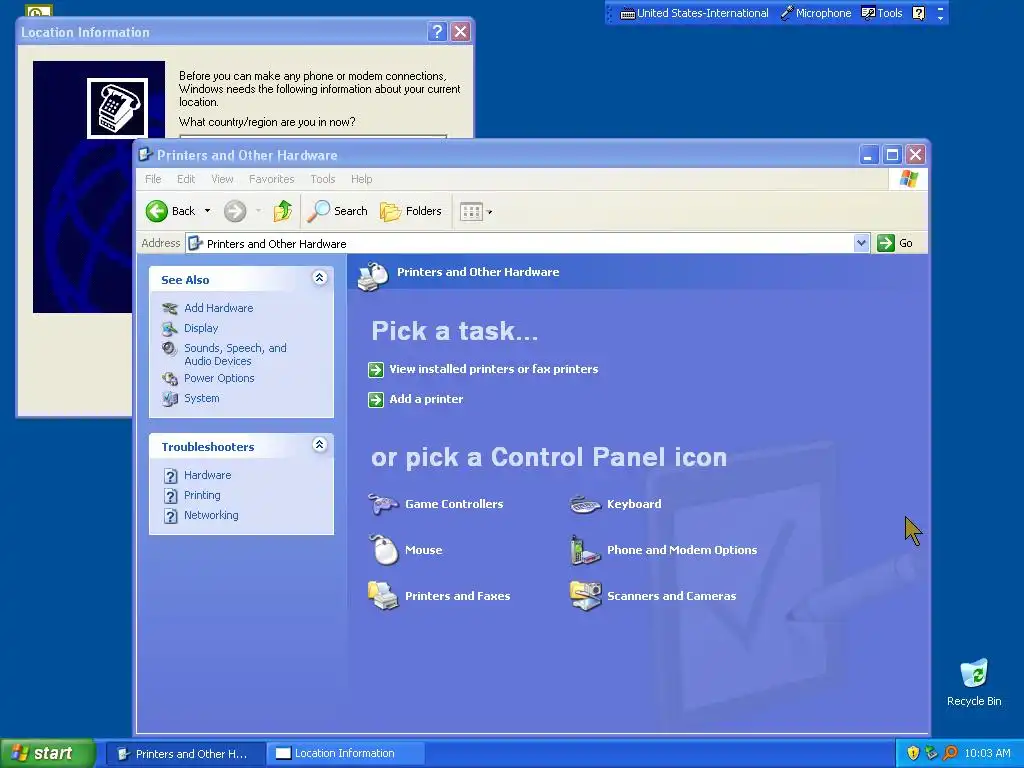The width and height of the screenshot is (1024, 768).
Task: Switch to Printers and Other Hardware taskbar button
Action: click(185, 754)
